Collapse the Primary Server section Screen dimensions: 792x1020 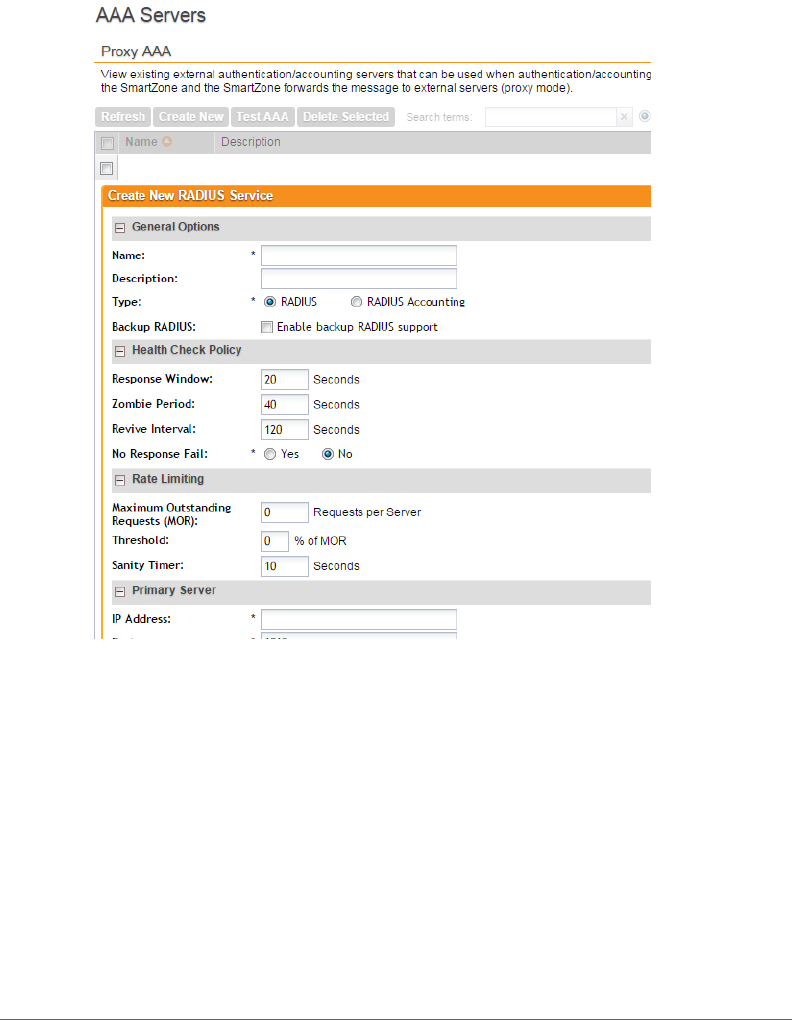click(120, 592)
